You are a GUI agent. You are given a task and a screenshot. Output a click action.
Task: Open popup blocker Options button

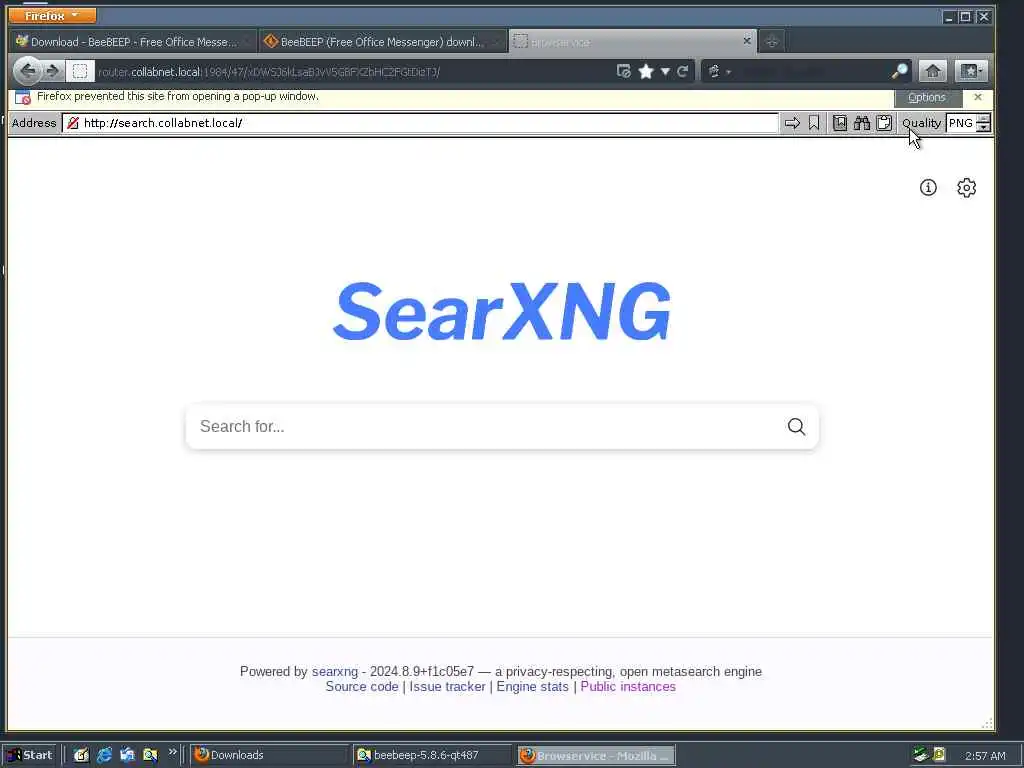click(927, 97)
